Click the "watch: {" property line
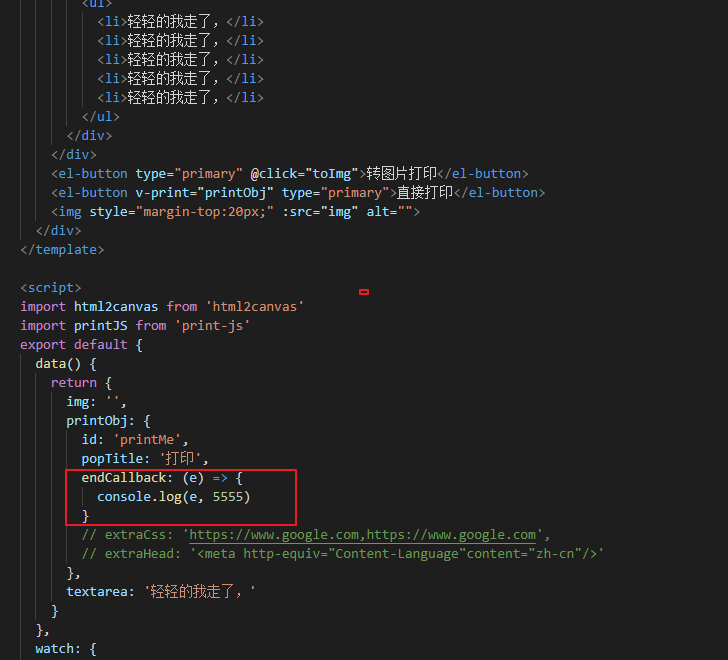Image resolution: width=728 pixels, height=660 pixels. tap(66, 649)
